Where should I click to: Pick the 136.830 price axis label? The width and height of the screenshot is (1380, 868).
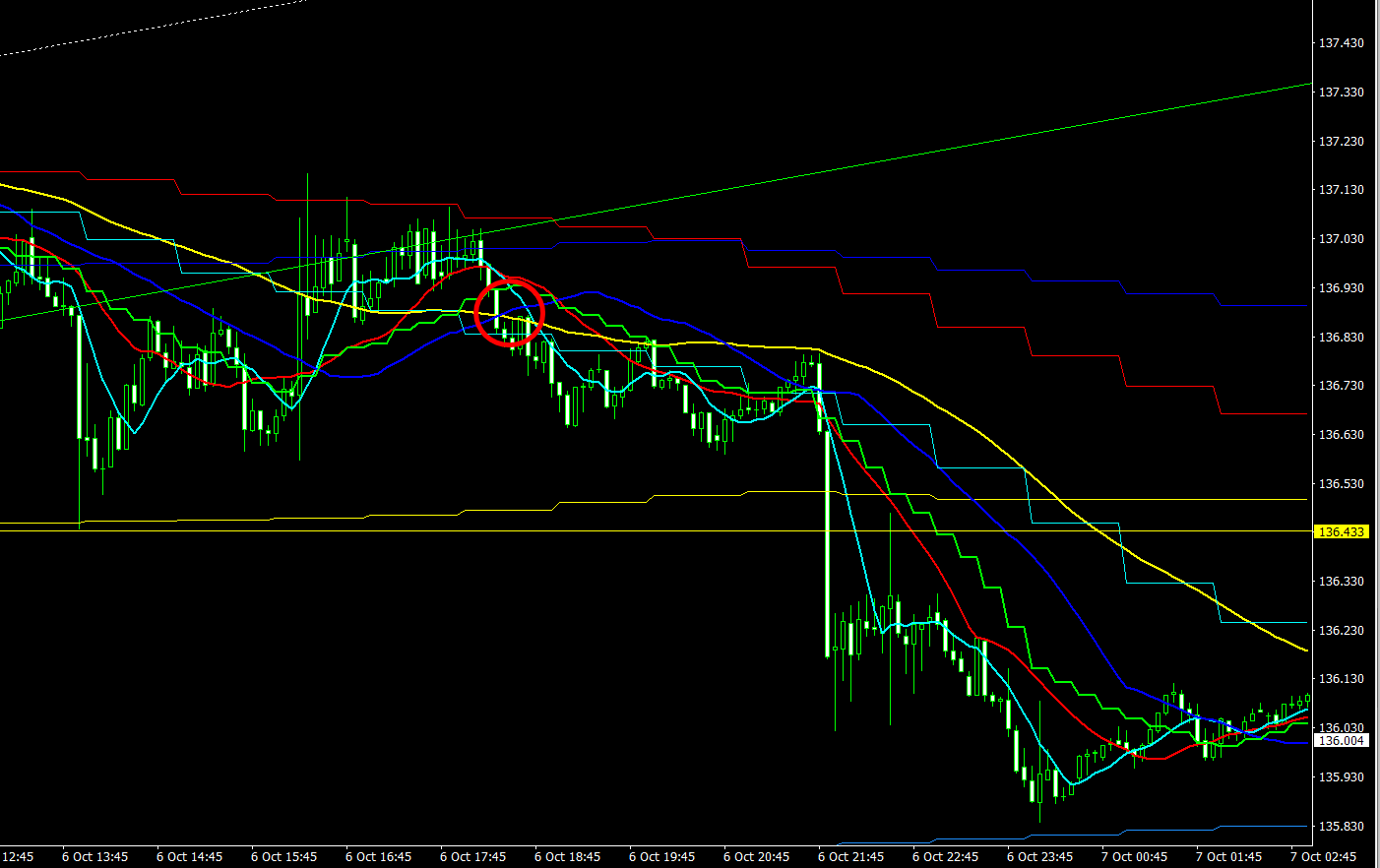click(x=1341, y=338)
